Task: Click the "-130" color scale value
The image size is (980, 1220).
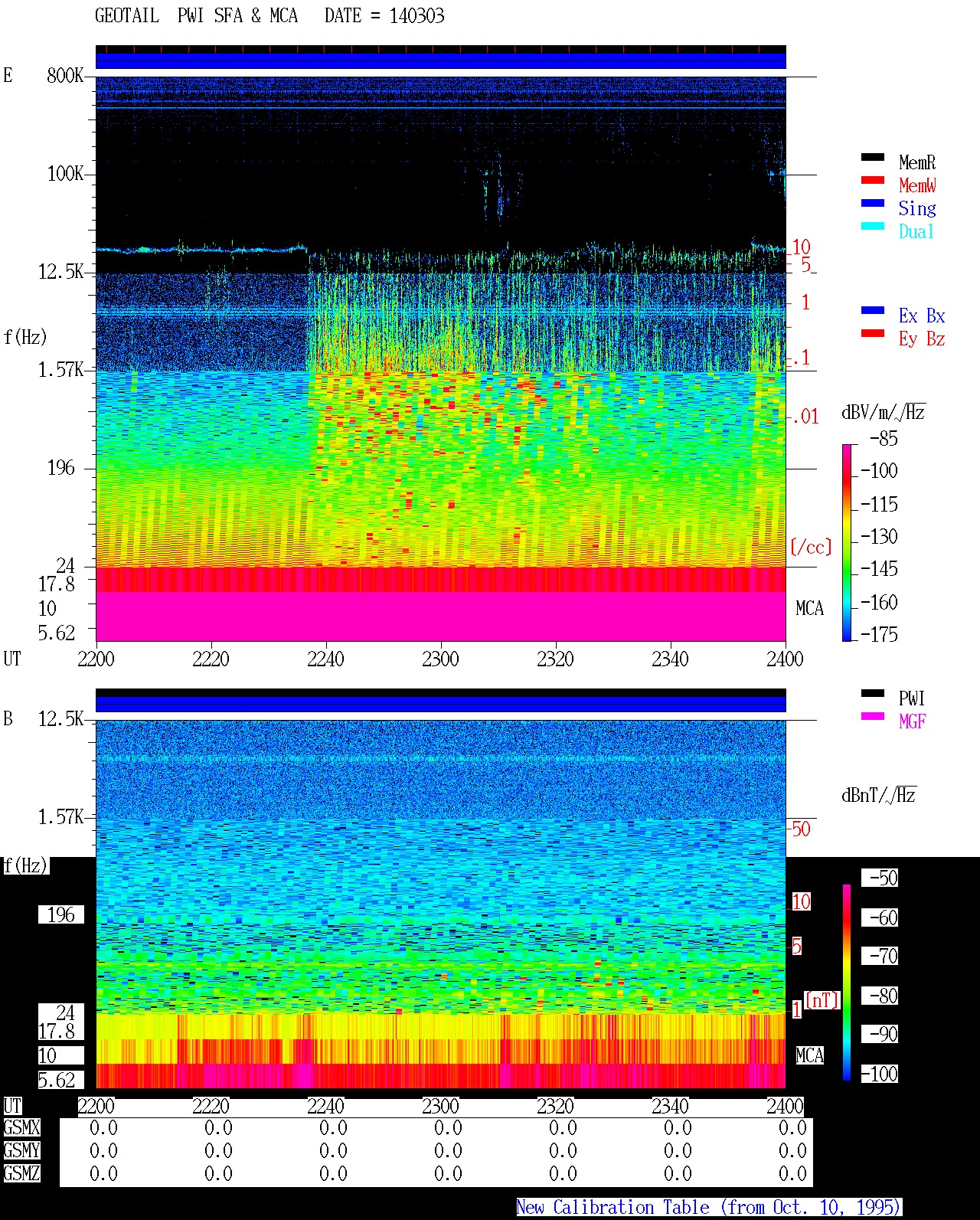Action: pyautogui.click(x=879, y=536)
